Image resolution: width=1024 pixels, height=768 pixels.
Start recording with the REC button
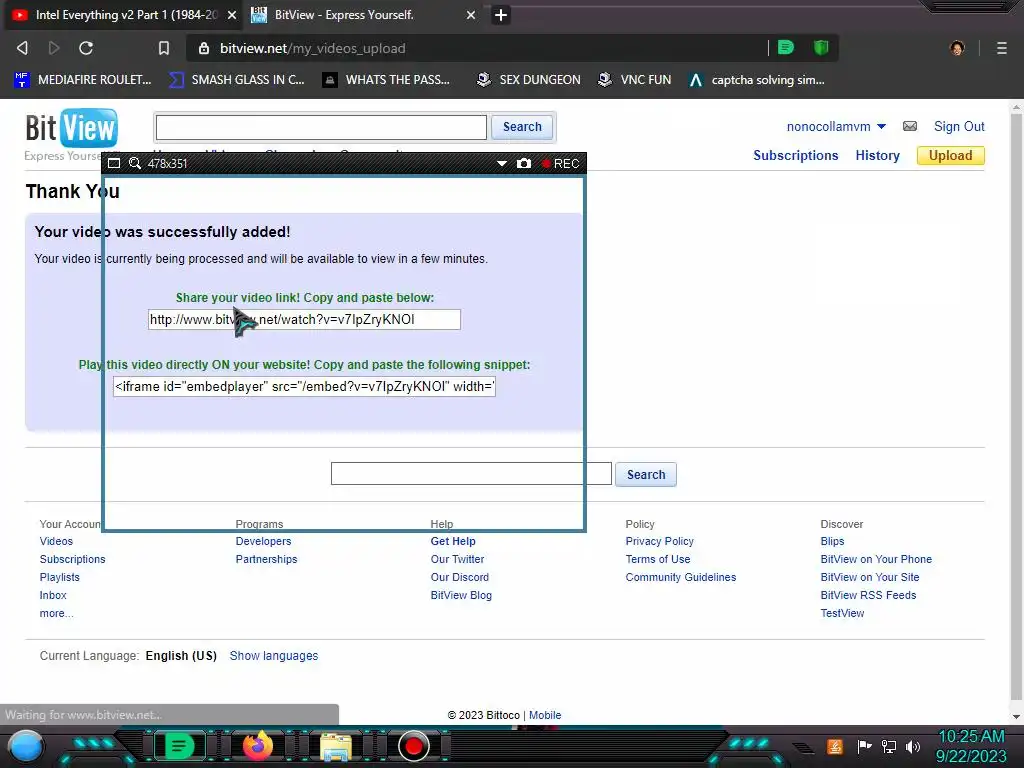click(x=560, y=163)
